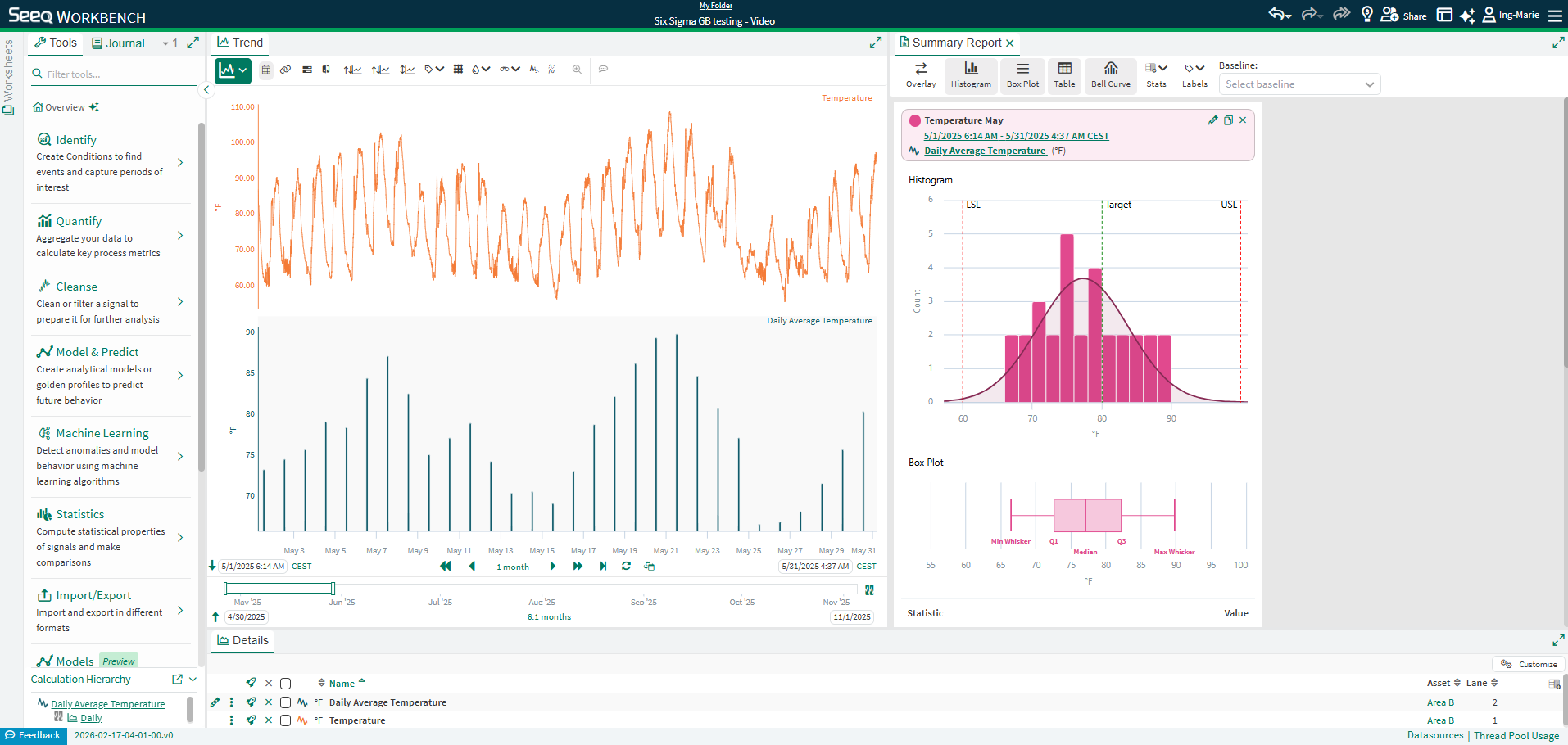Toggle the Calculation Hierarchy chevron
This screenshot has width=1568, height=745.
point(193,679)
